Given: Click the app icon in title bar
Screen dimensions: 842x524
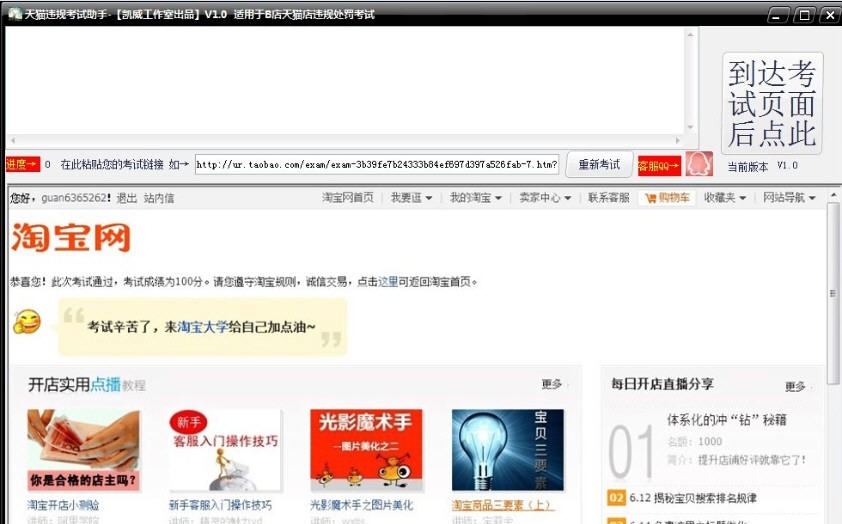Looking at the screenshot, I should tap(14, 13).
